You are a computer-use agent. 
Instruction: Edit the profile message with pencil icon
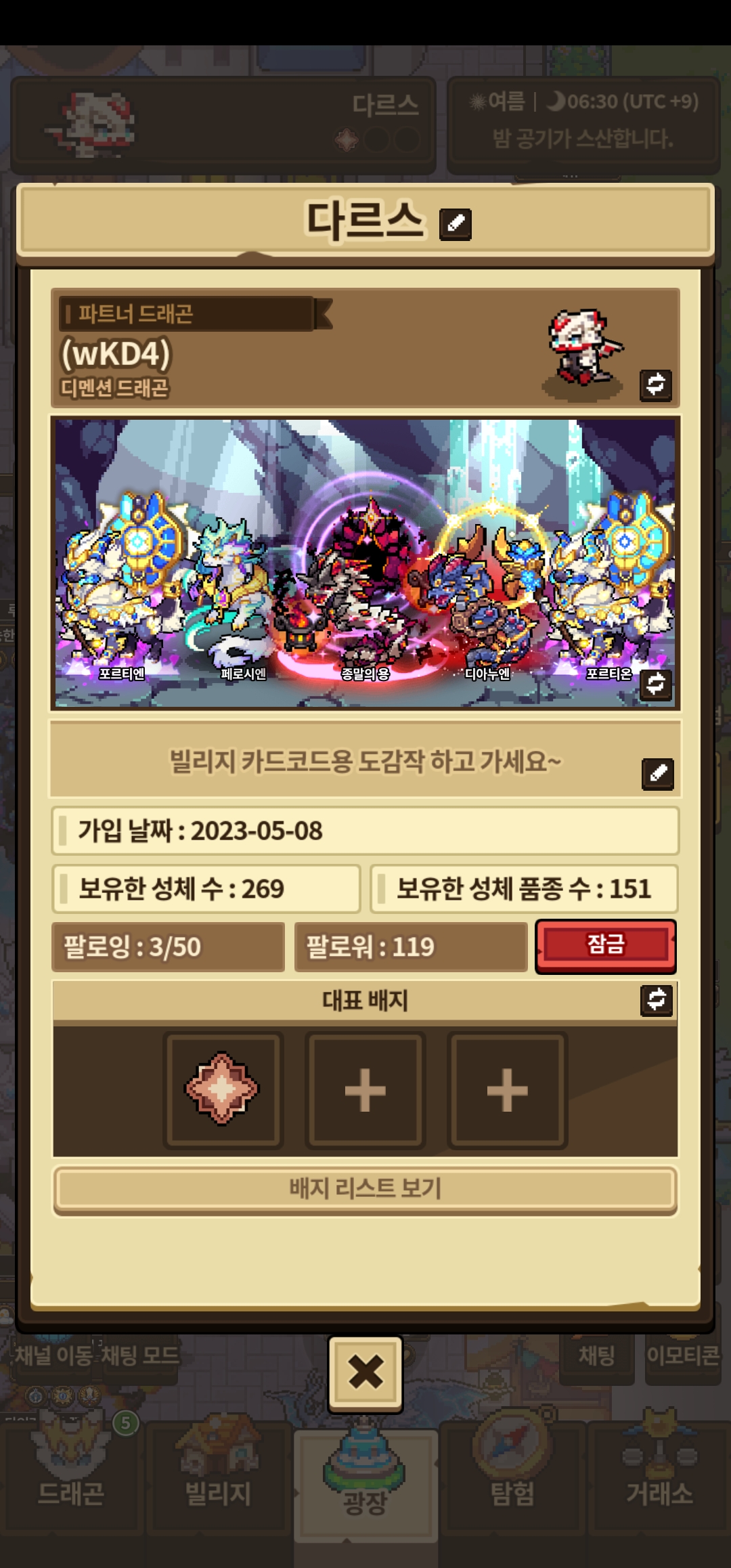658,774
